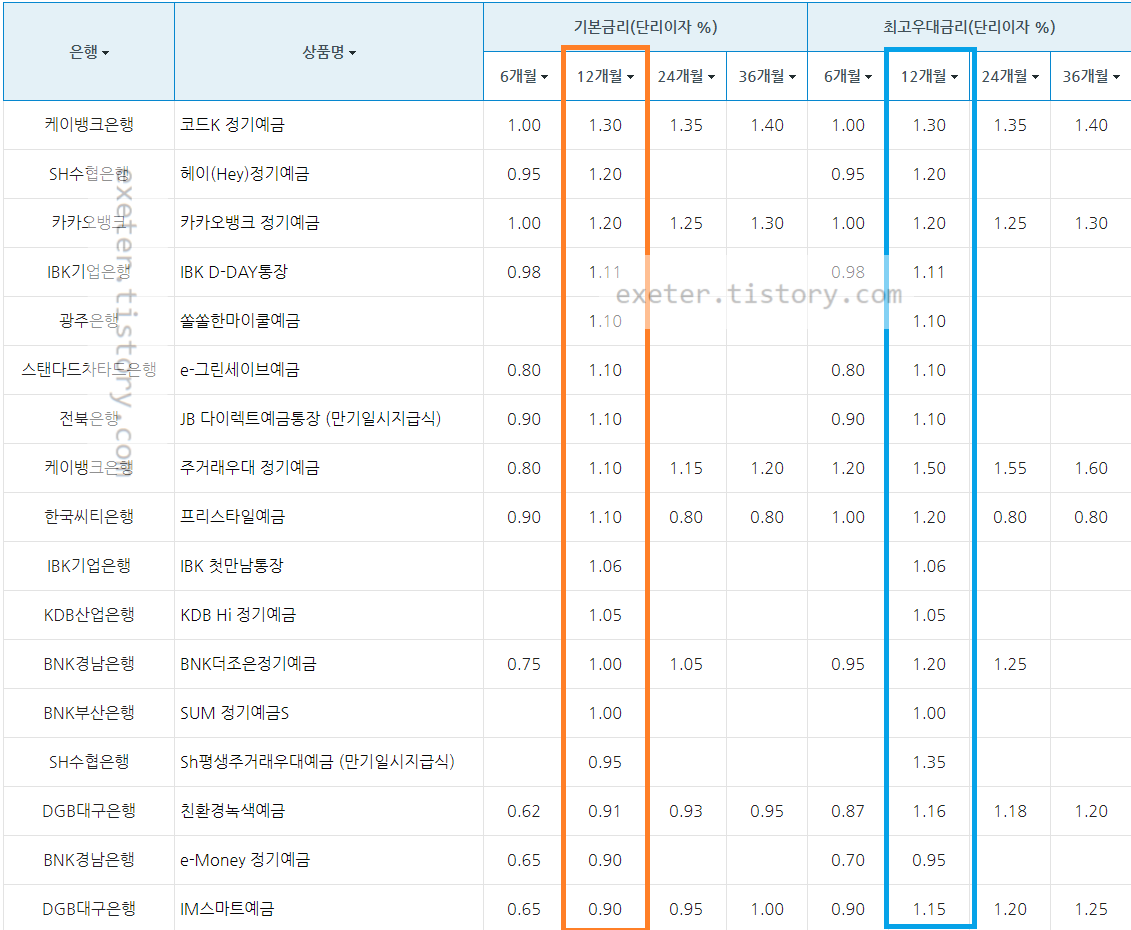Select bank cell 광주은행
Image resolution: width=1131 pixels, height=930 pixels.
[89, 320]
